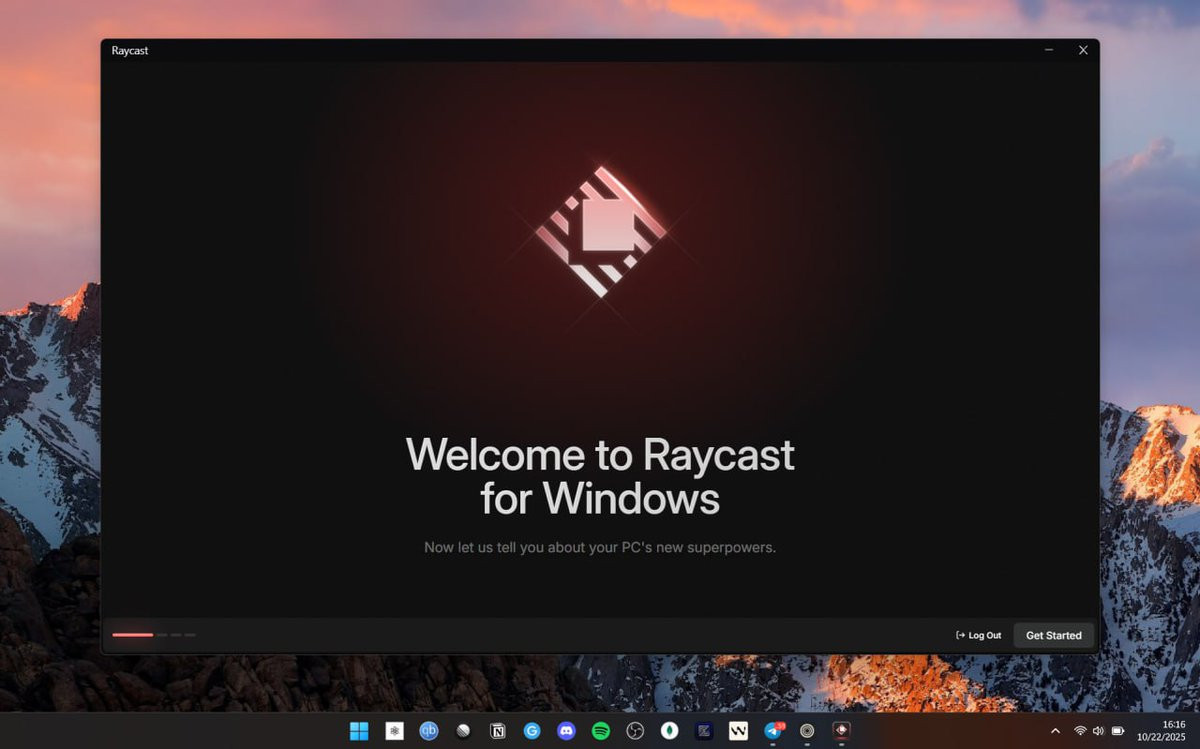Close the Raycast window

coord(1083,50)
